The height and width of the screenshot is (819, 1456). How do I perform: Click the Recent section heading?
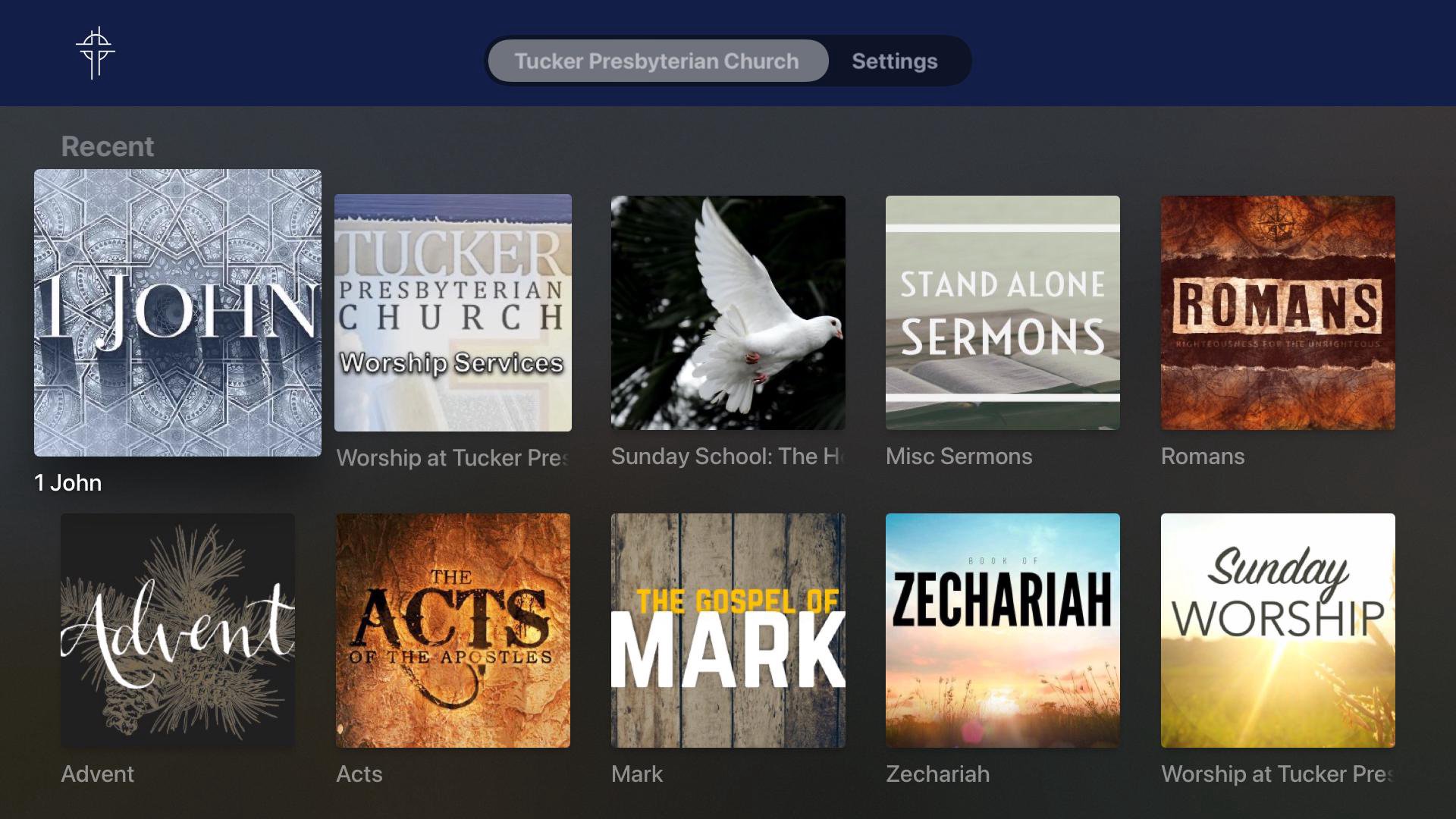click(x=107, y=146)
